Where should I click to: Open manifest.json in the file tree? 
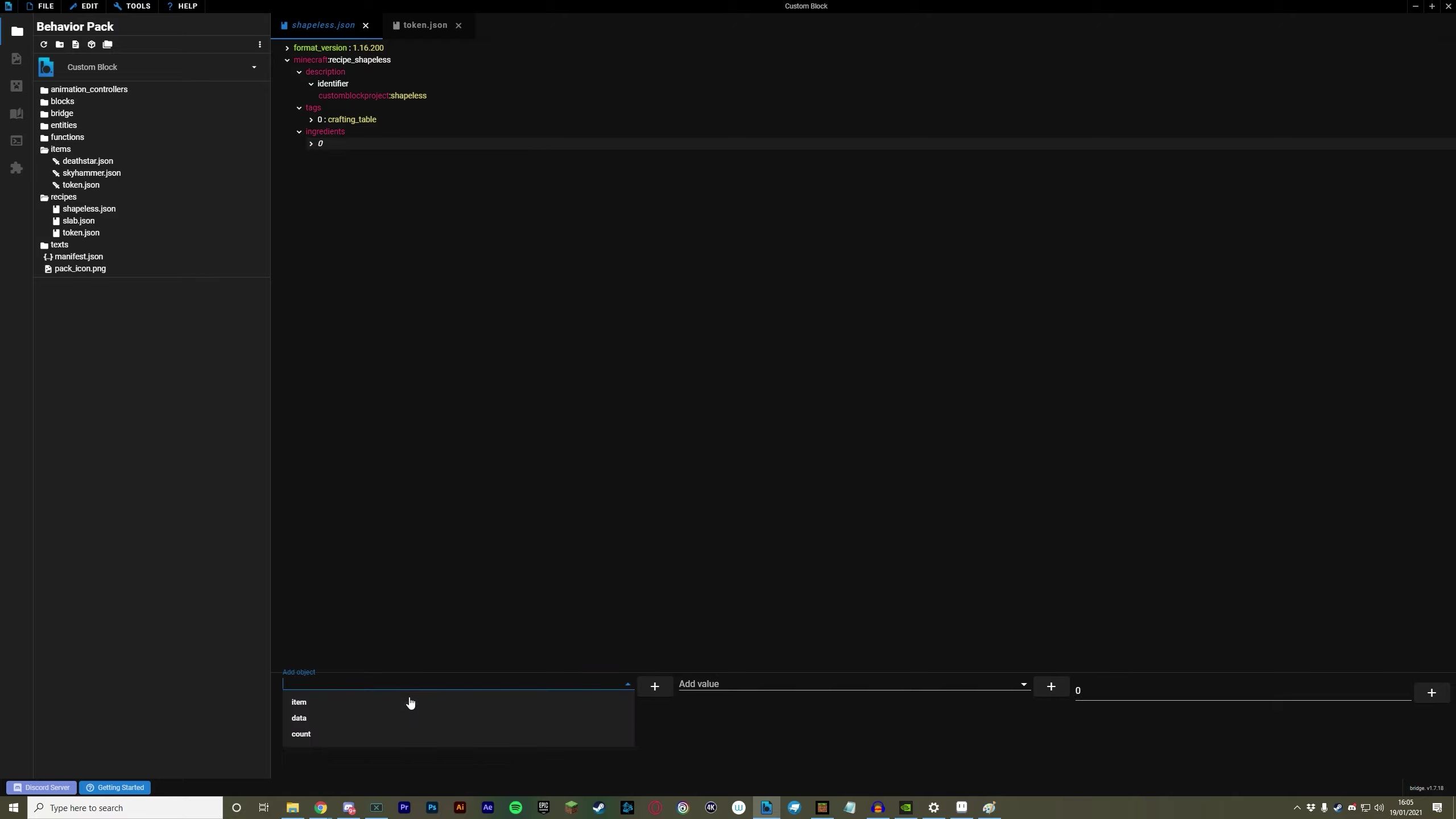78,257
